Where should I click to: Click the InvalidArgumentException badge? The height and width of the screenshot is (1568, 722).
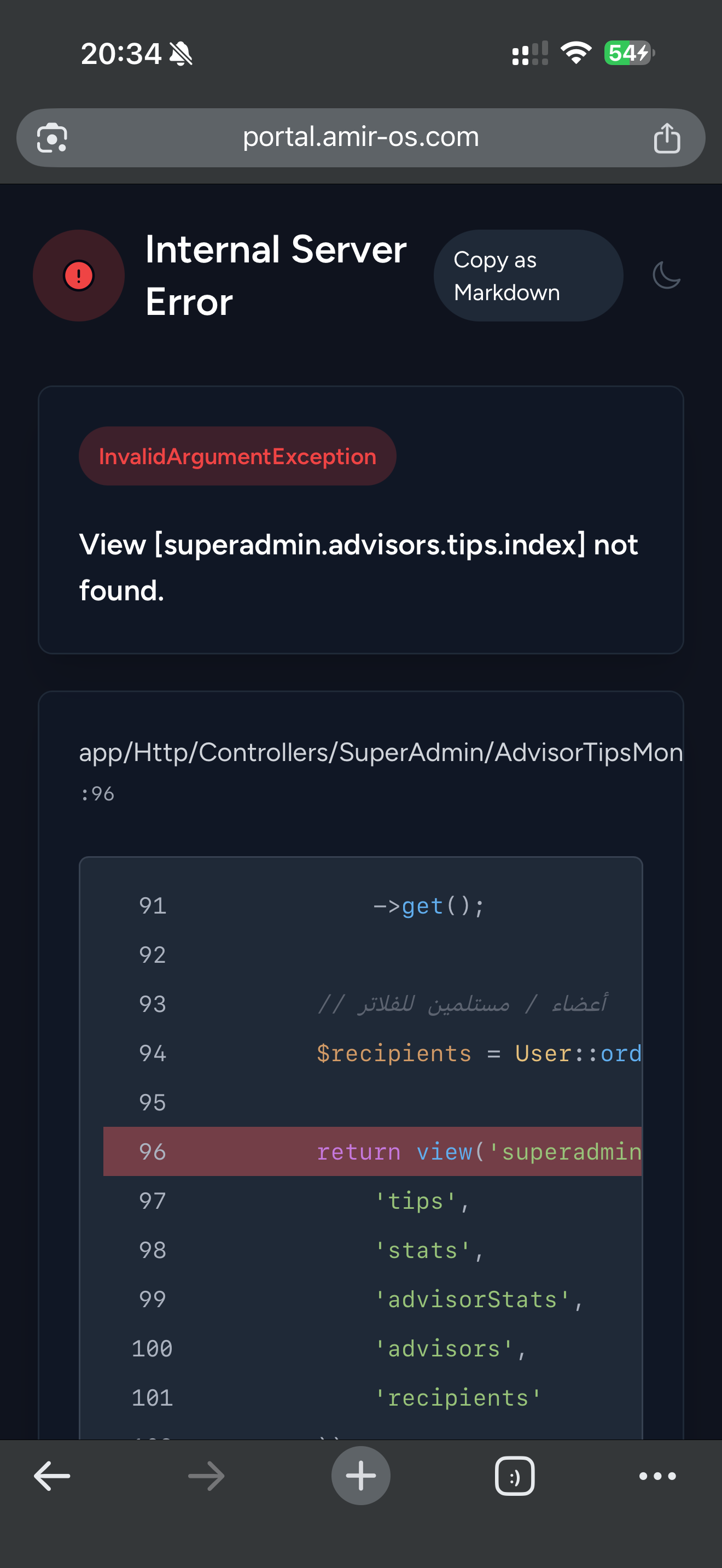[237, 456]
